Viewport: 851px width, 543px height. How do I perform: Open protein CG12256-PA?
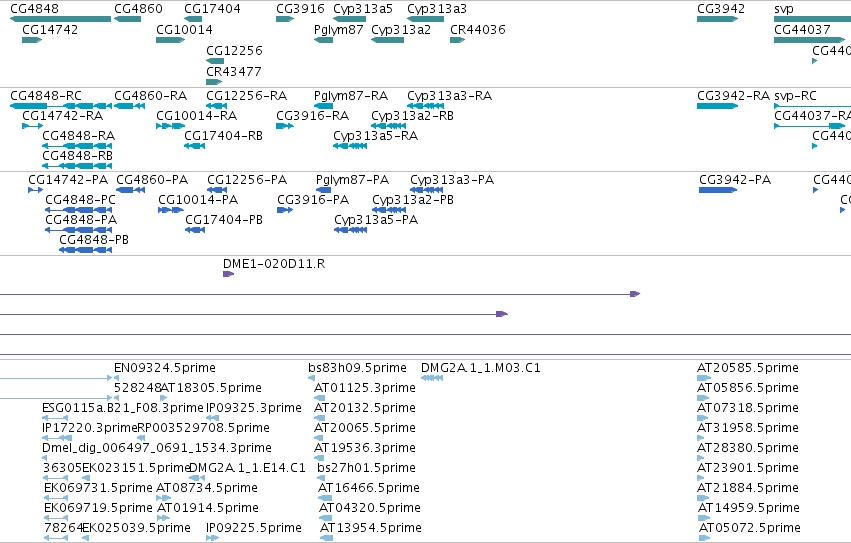tap(247, 180)
